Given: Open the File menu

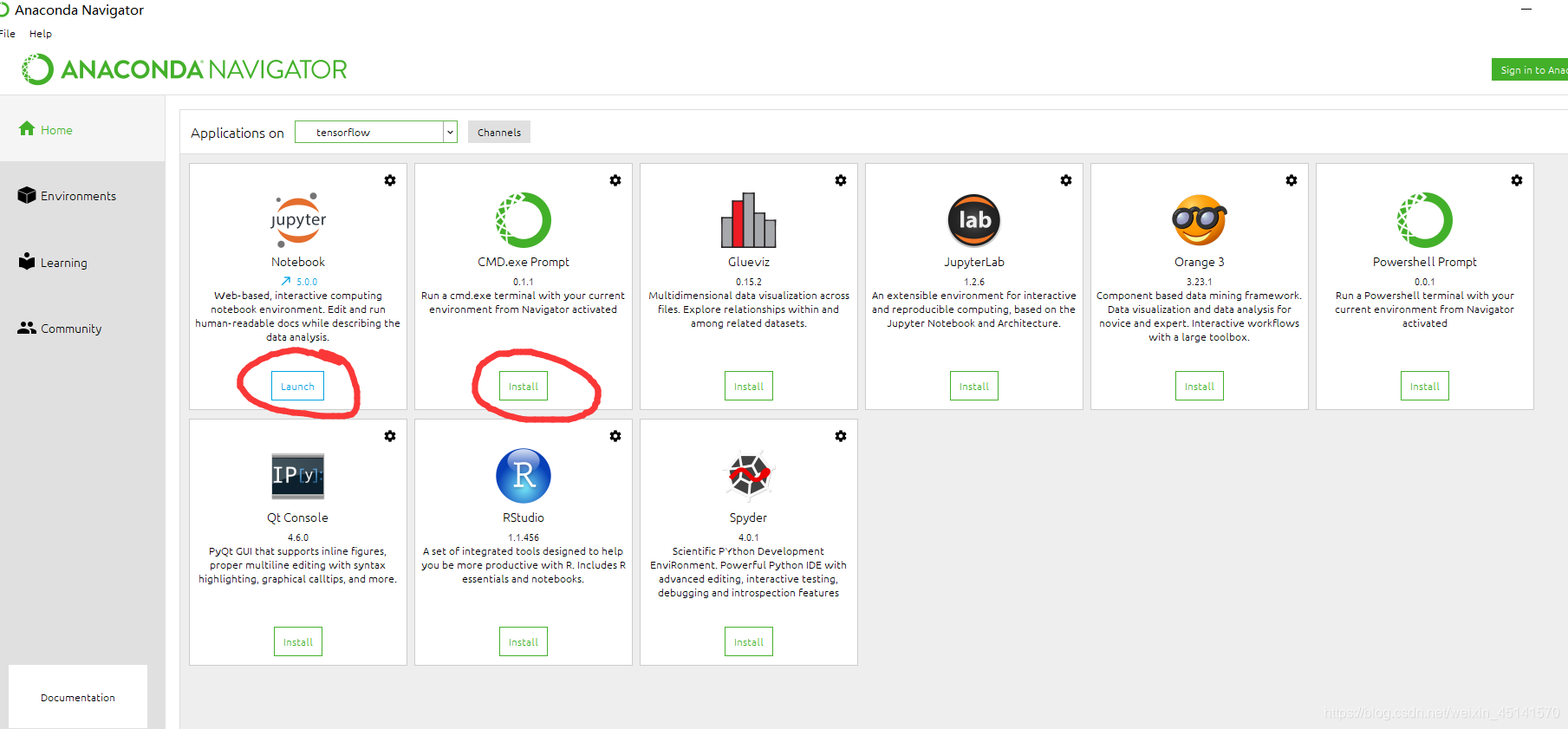Looking at the screenshot, I should (8, 34).
